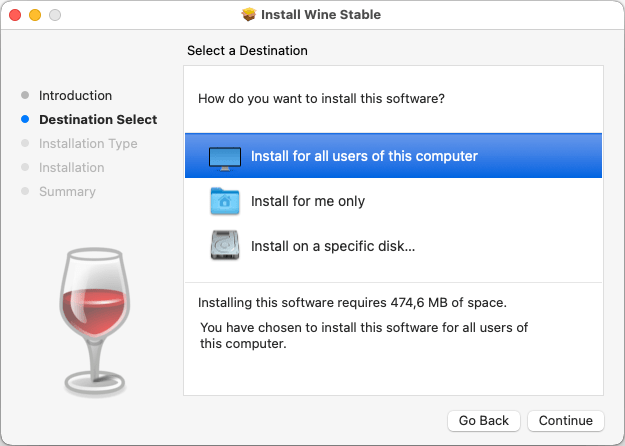Click the blue home folder icon
625x446 pixels.
point(225,201)
